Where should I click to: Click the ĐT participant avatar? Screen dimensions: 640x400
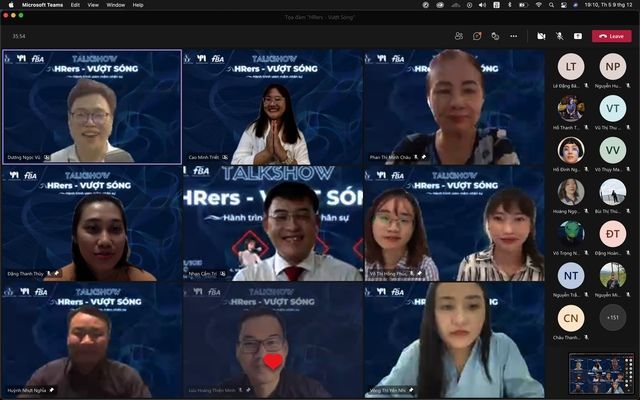[612, 234]
